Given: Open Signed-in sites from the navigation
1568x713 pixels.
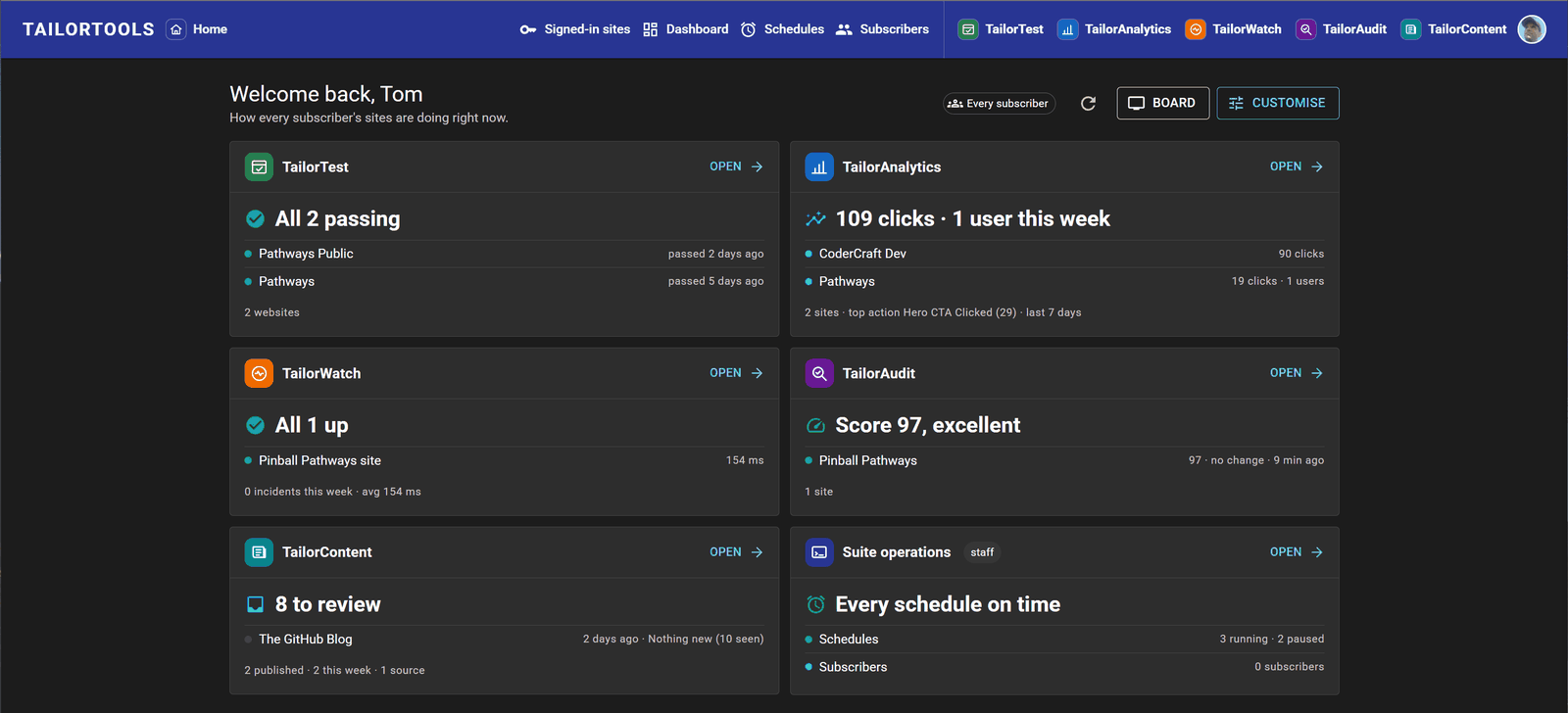Looking at the screenshot, I should pos(575,29).
